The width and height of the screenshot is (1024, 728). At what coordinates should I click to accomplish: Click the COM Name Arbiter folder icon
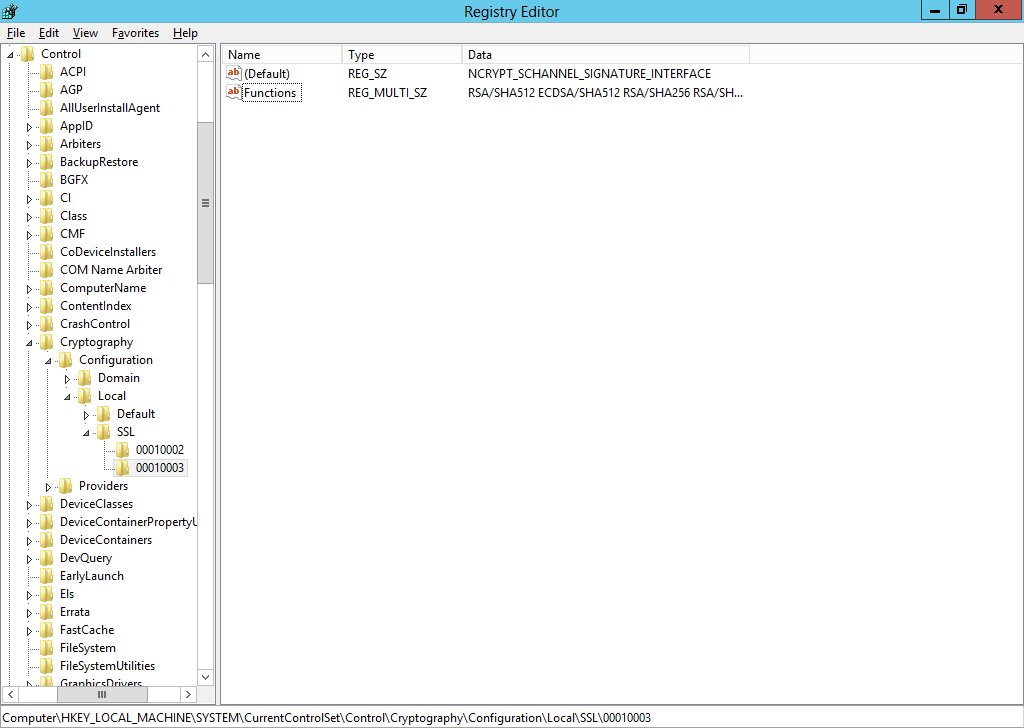[46, 270]
